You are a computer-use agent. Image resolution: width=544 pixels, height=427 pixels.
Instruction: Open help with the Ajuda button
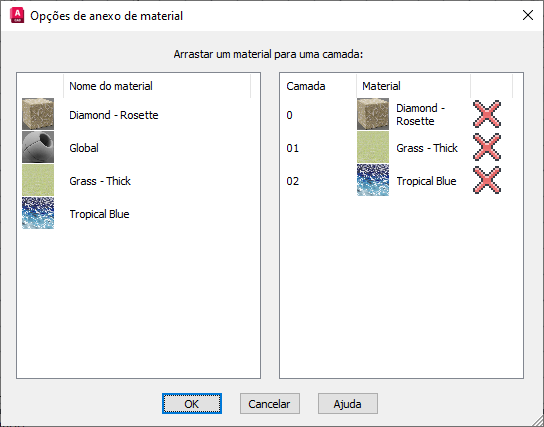coord(348,404)
